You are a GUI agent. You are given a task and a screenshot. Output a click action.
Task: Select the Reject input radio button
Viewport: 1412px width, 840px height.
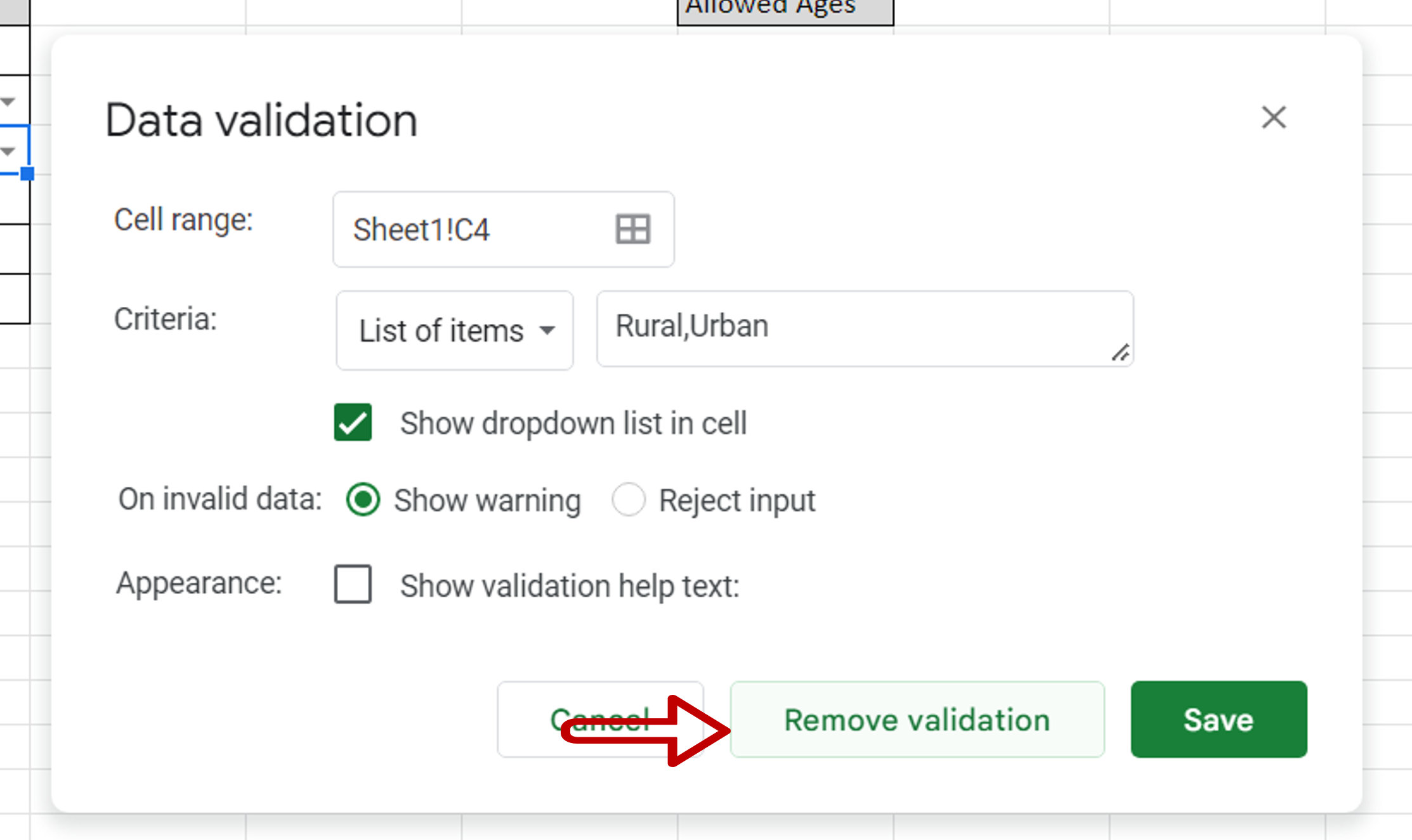(x=629, y=500)
